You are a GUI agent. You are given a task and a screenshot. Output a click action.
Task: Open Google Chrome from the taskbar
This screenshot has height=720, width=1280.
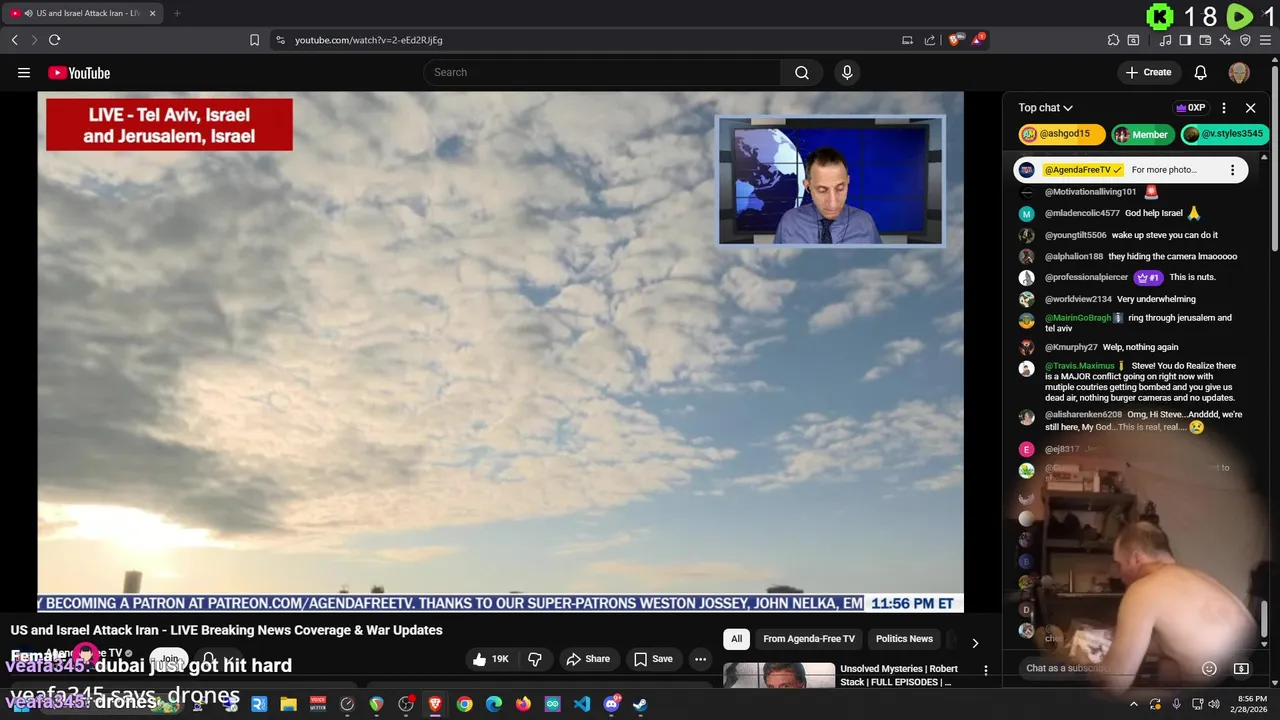pyautogui.click(x=464, y=704)
